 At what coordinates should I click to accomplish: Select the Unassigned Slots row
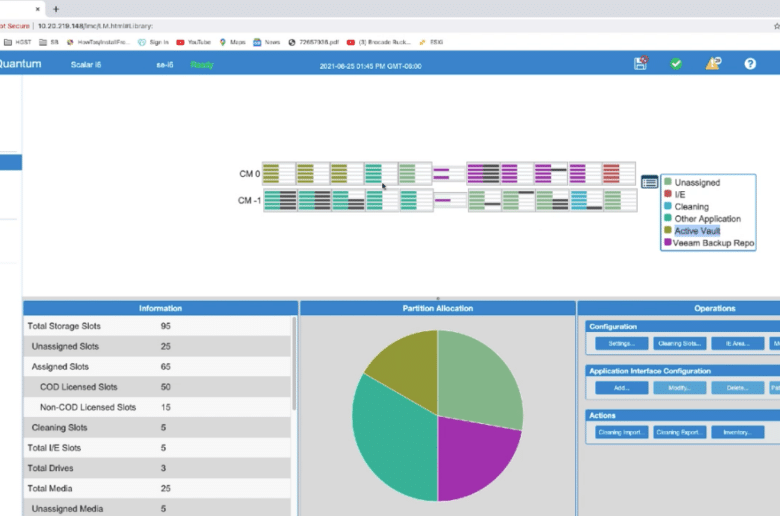157,346
